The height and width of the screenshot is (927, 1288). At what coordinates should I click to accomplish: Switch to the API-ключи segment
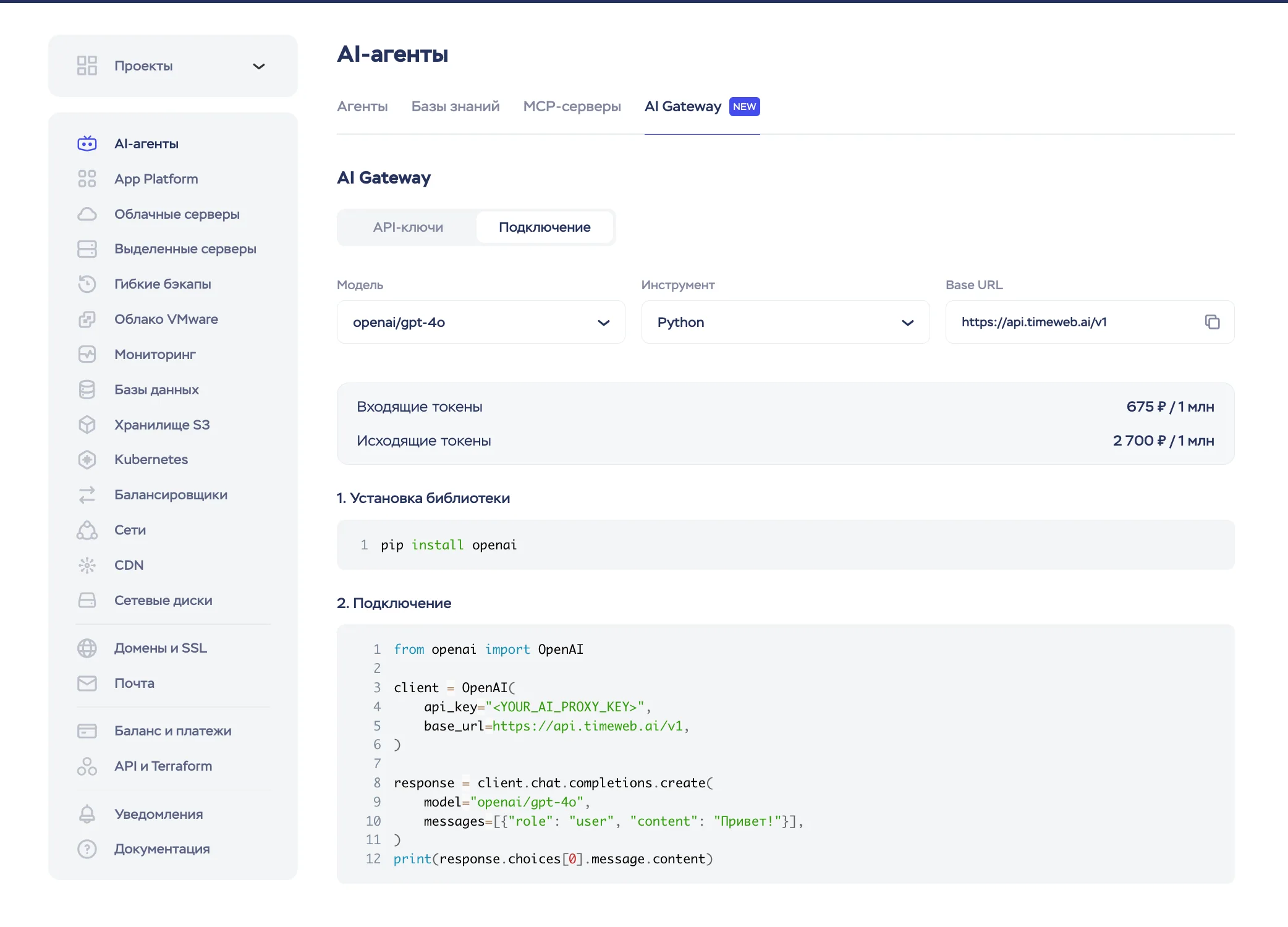[408, 227]
